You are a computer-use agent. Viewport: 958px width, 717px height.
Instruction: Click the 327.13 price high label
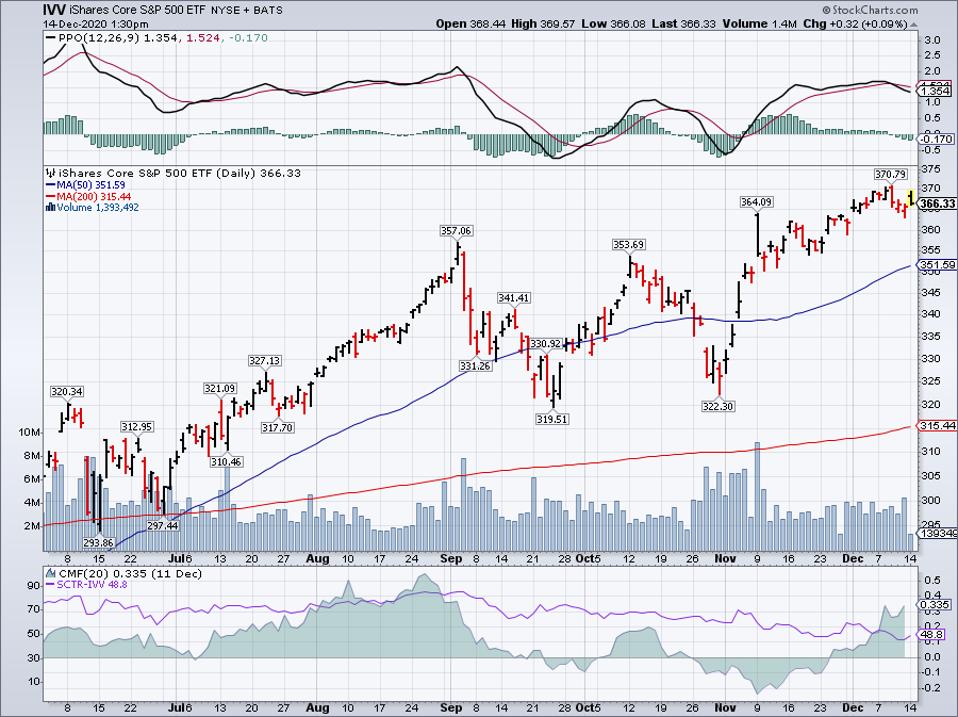pos(265,361)
